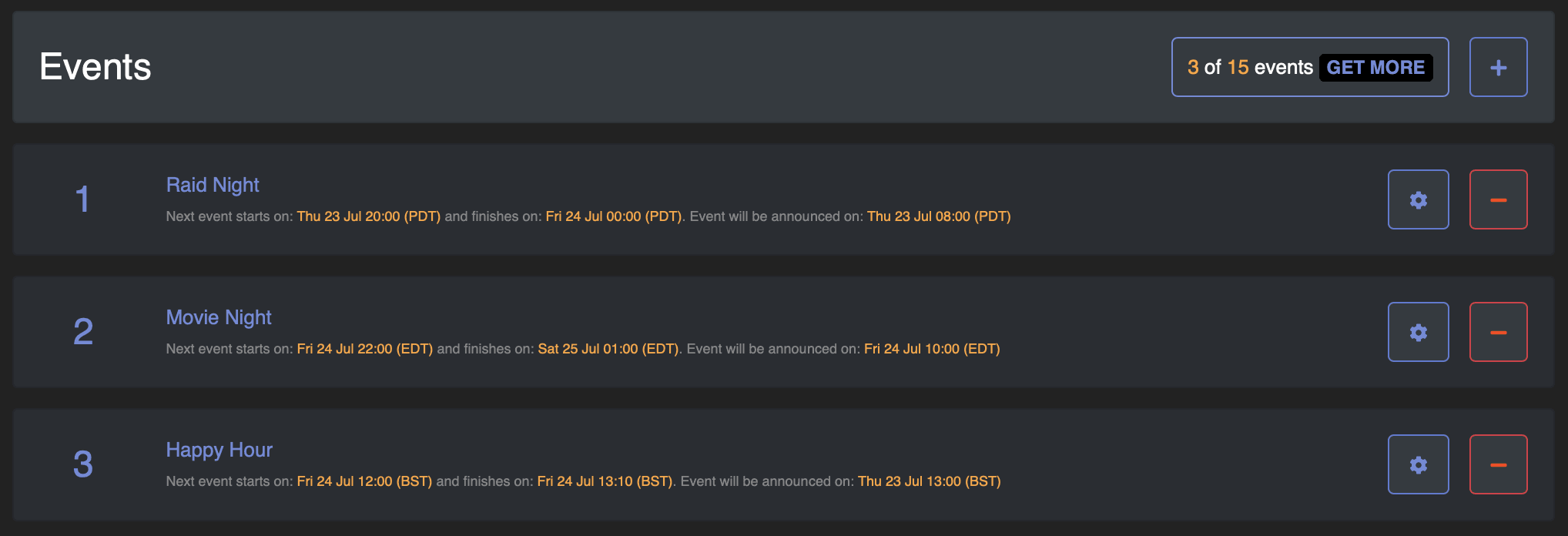Click Movie Night finish time Sat 25 Jul 01:00
Image resolution: width=1568 pixels, height=536 pixels.
608,349
